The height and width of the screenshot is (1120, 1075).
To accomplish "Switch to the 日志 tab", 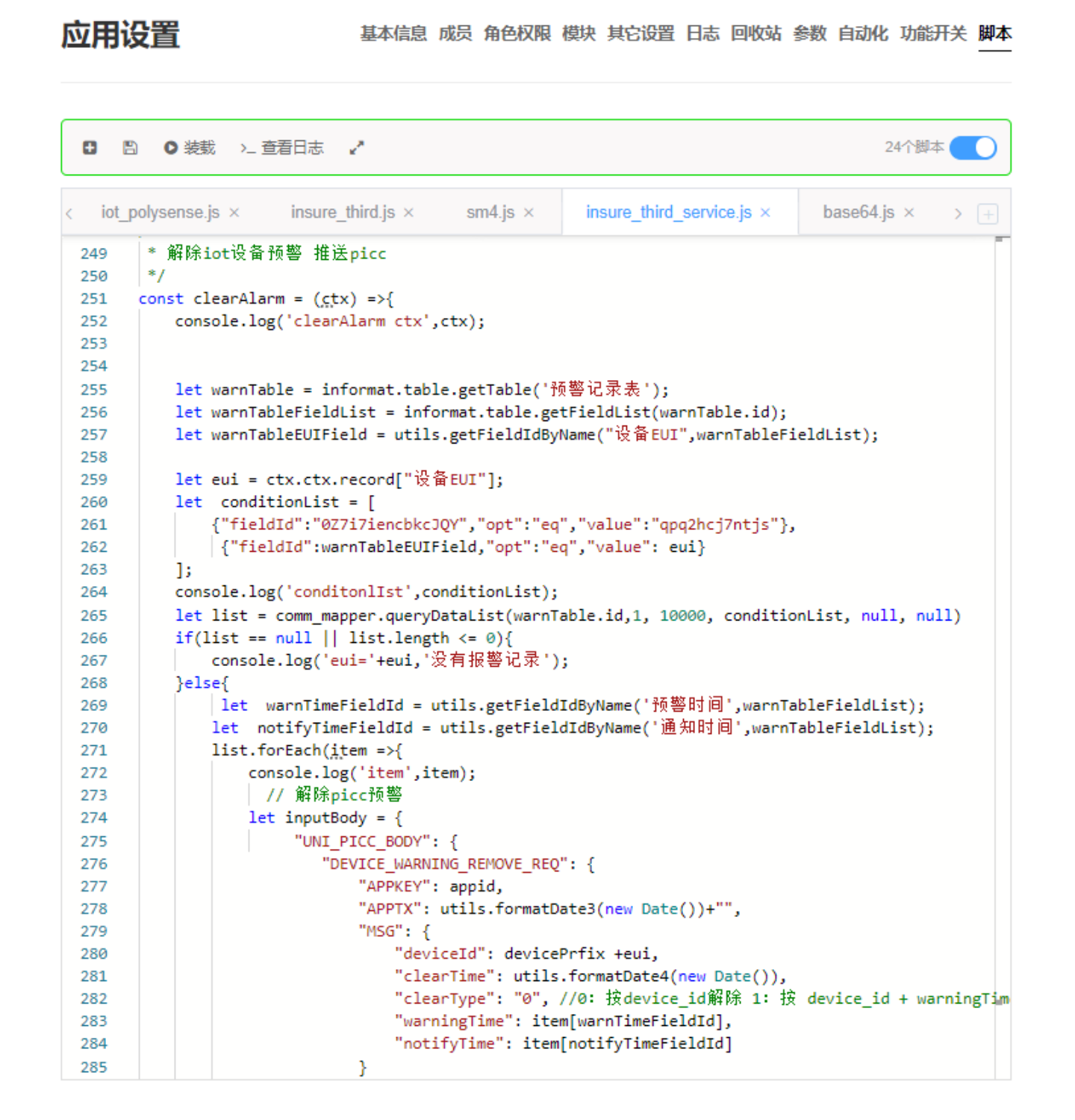I will (702, 34).
